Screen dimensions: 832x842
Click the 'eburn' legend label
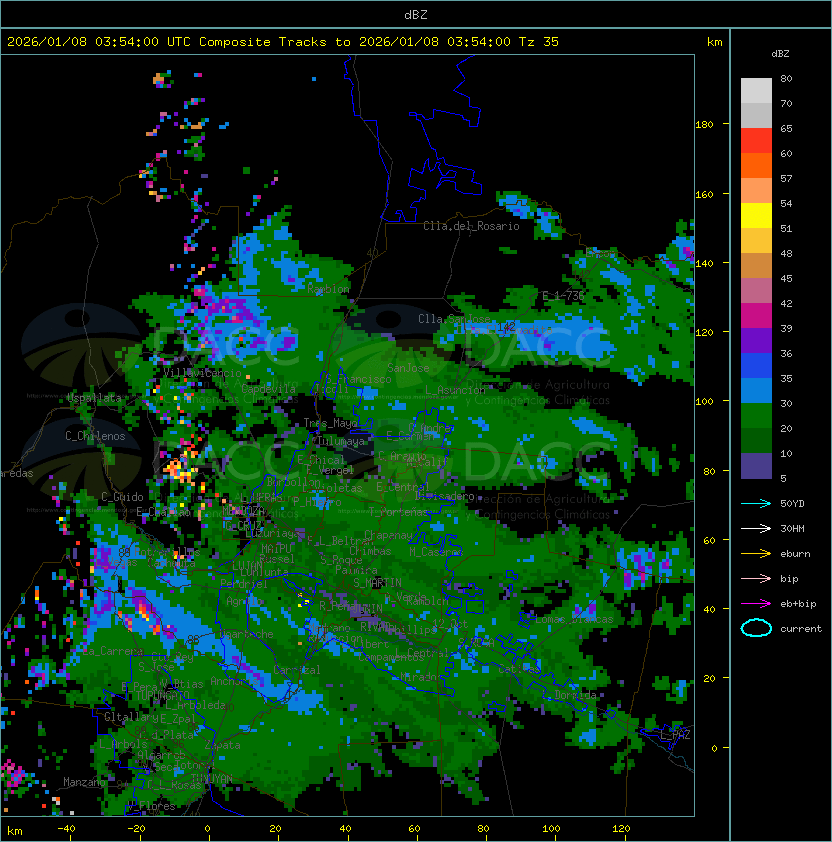[795, 554]
